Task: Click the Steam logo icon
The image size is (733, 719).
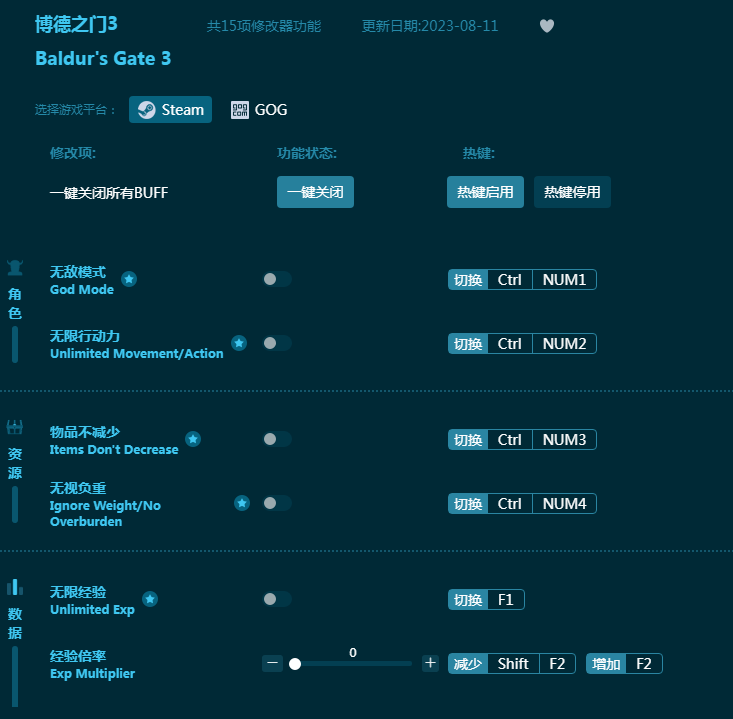Action: pos(146,110)
